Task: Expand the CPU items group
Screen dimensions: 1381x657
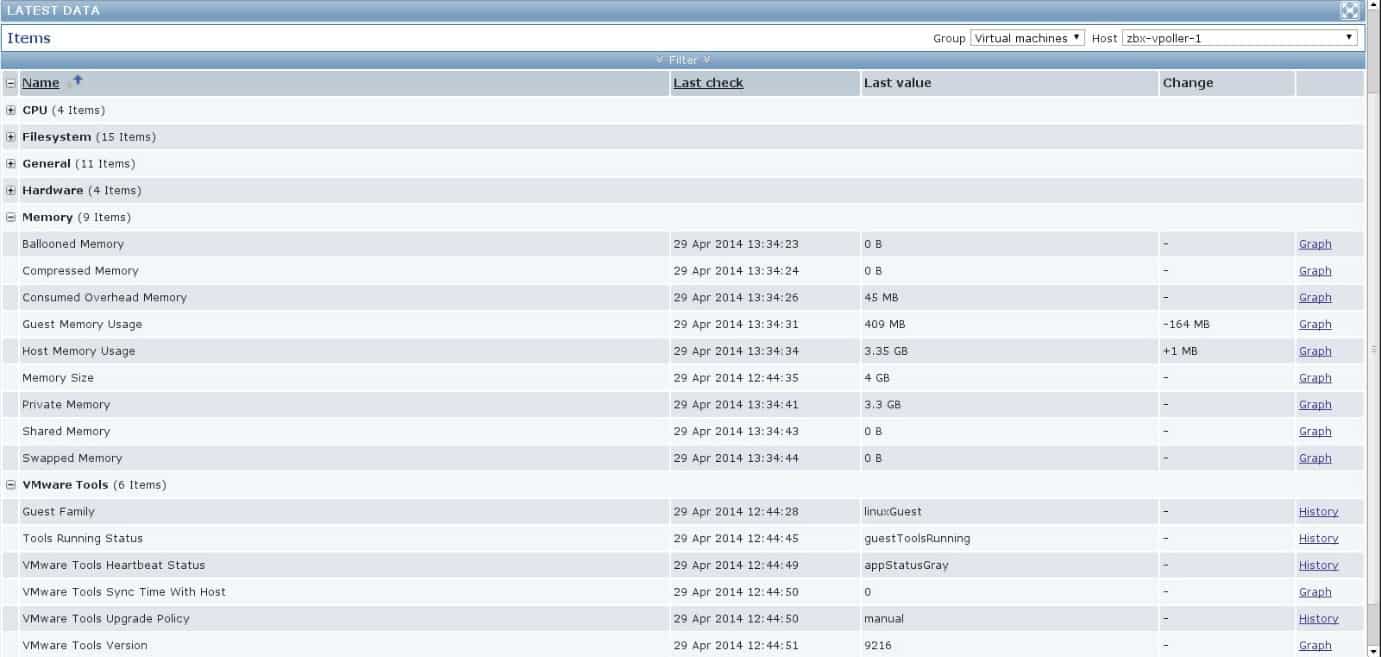Action: 11,110
